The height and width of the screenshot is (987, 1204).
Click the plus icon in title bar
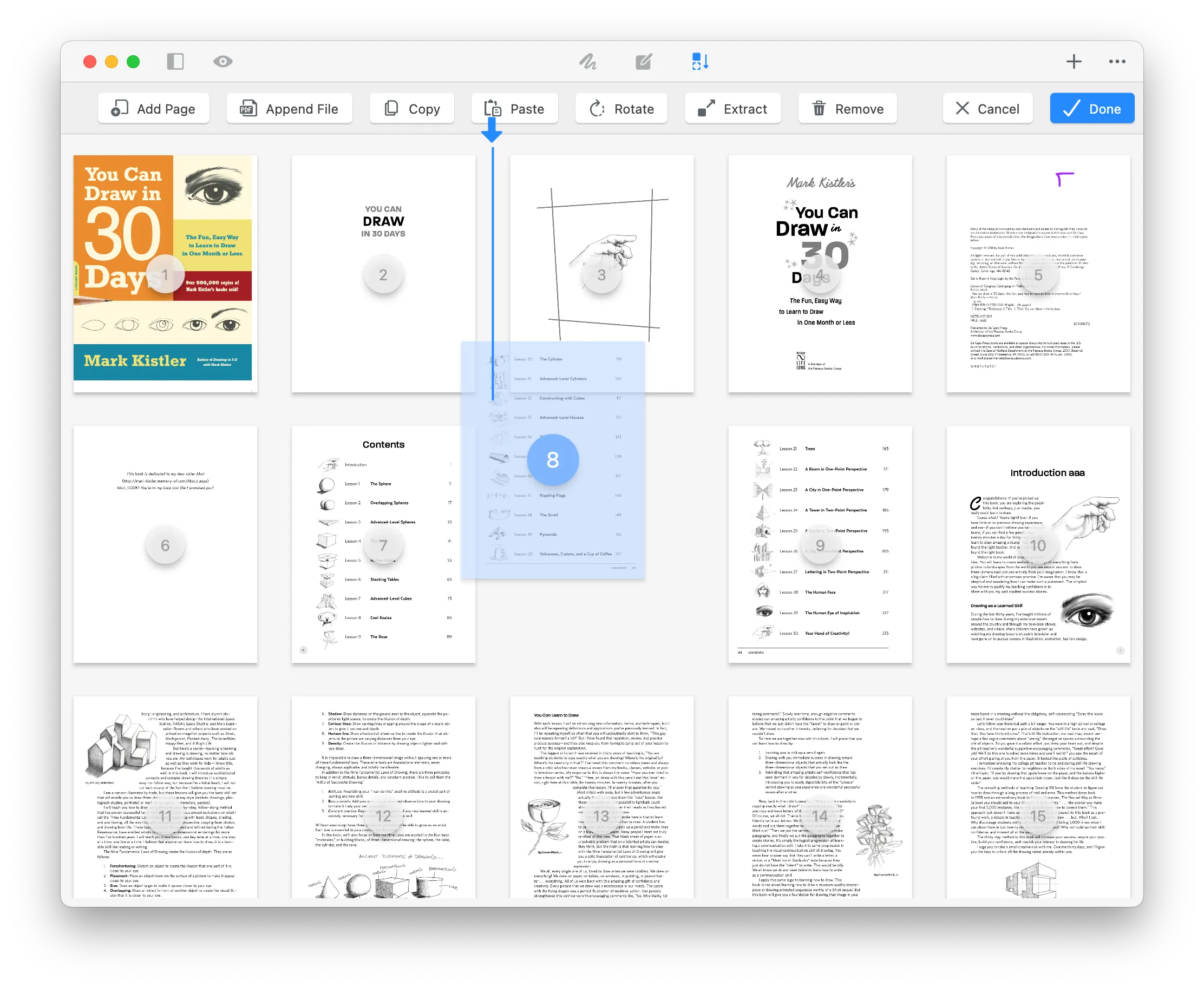(x=1073, y=61)
